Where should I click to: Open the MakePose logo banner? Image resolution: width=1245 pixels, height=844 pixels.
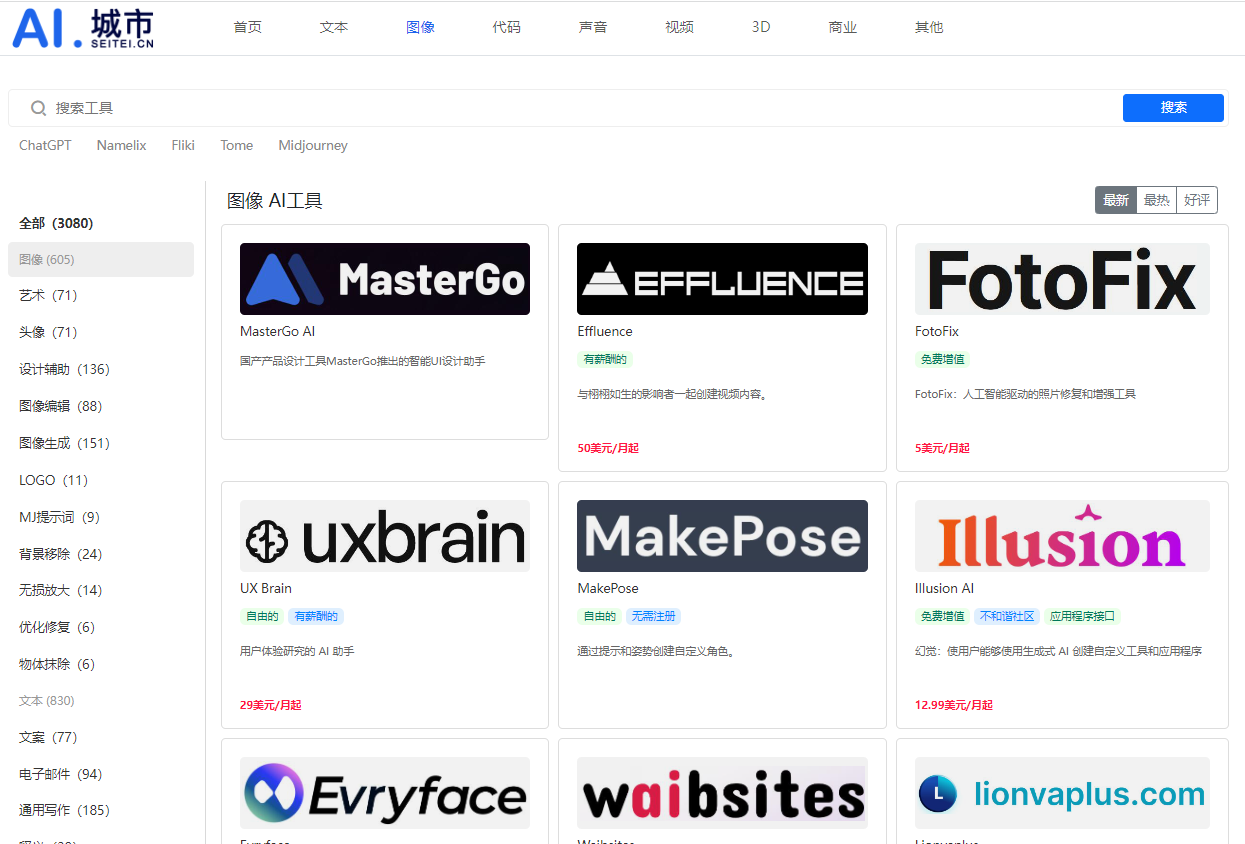(x=722, y=536)
